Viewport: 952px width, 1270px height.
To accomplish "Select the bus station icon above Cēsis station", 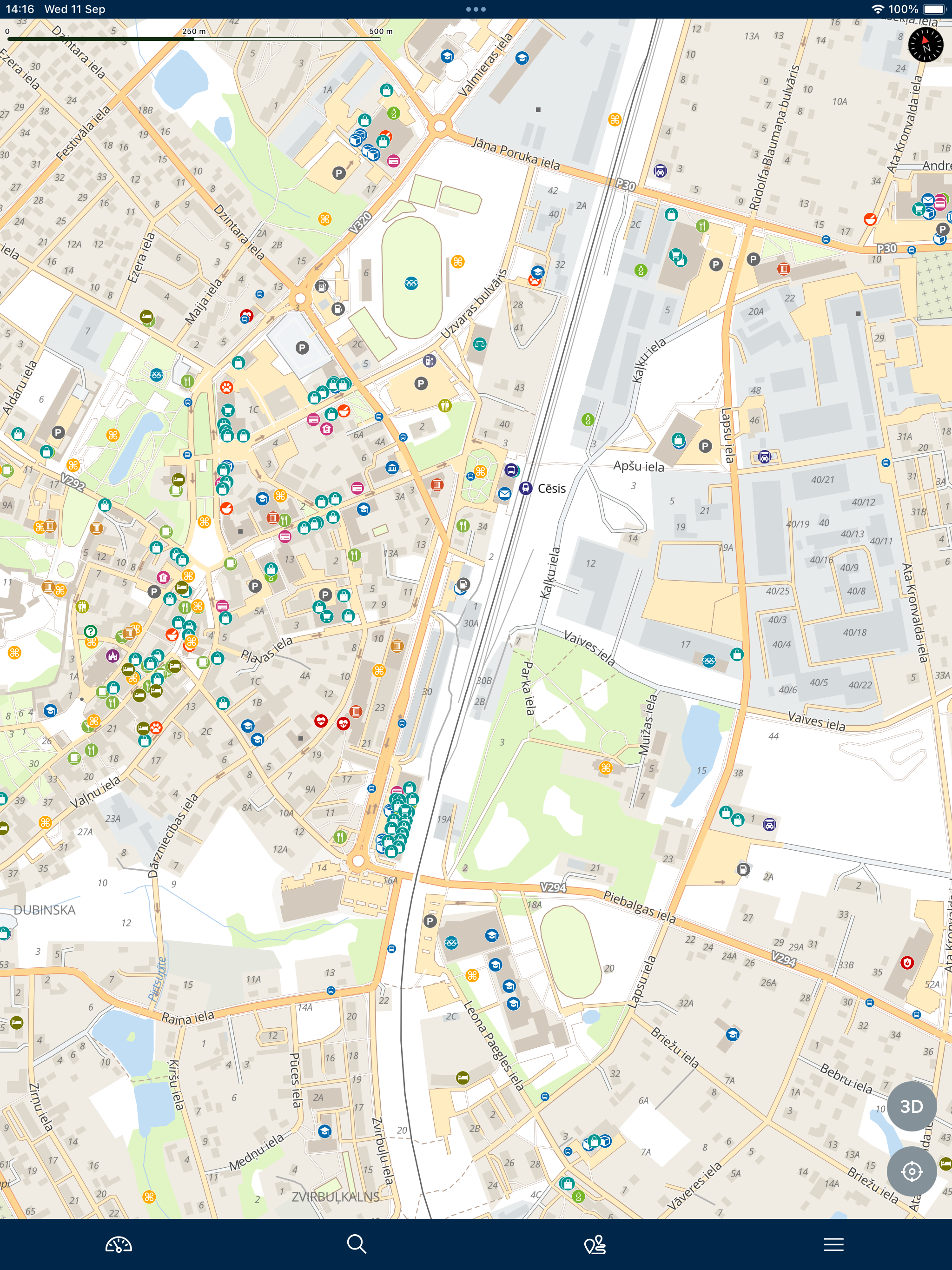I will [x=511, y=470].
